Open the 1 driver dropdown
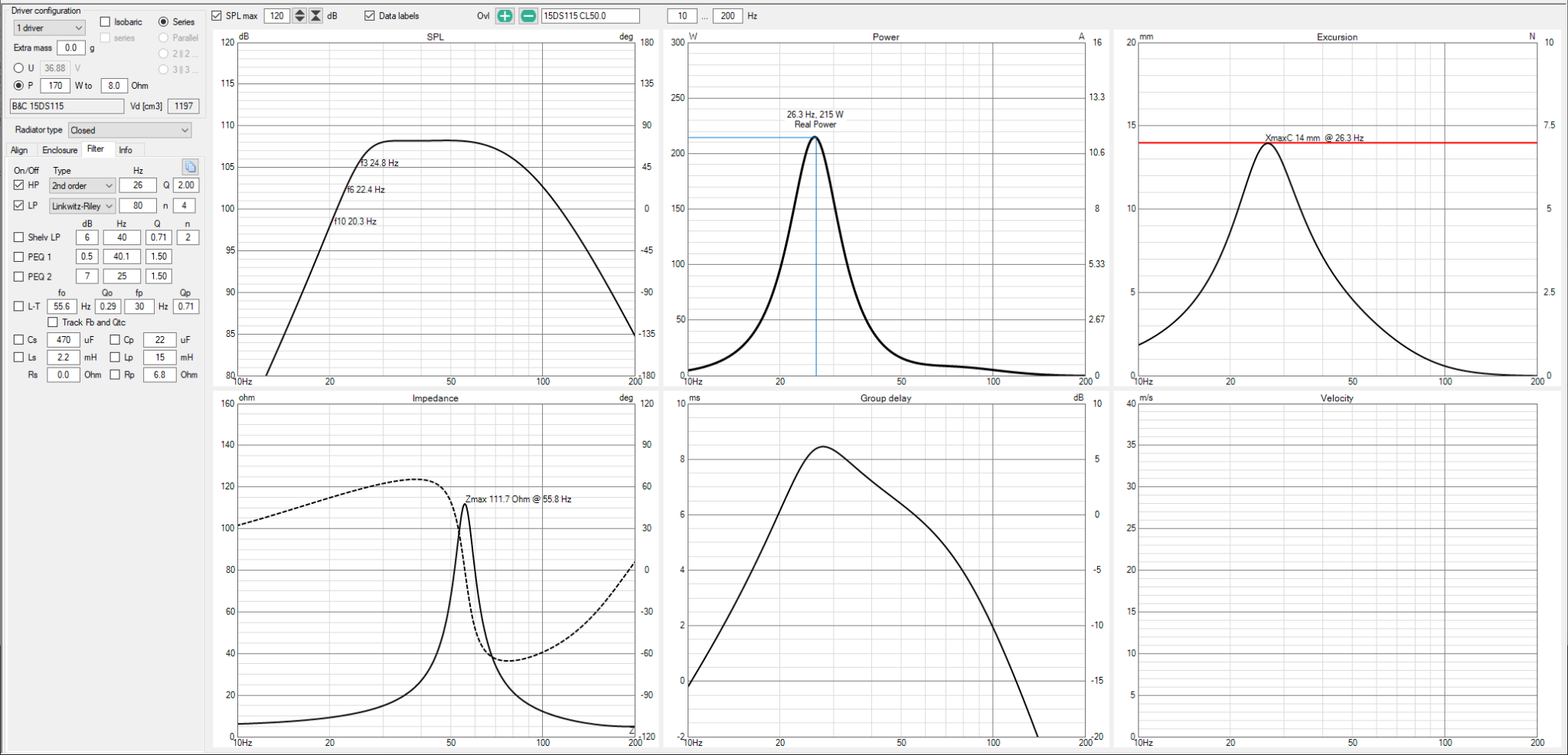 click(x=49, y=28)
